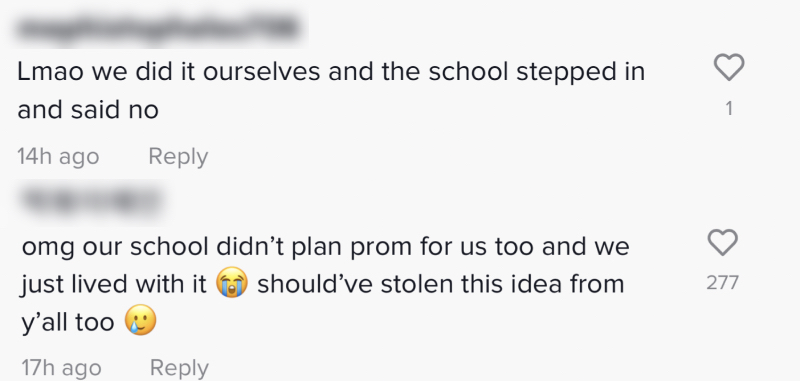Viewport: 800px width, 381px height.
Task: Open the blurred username above 'omg' comment
Action: click(x=91, y=201)
